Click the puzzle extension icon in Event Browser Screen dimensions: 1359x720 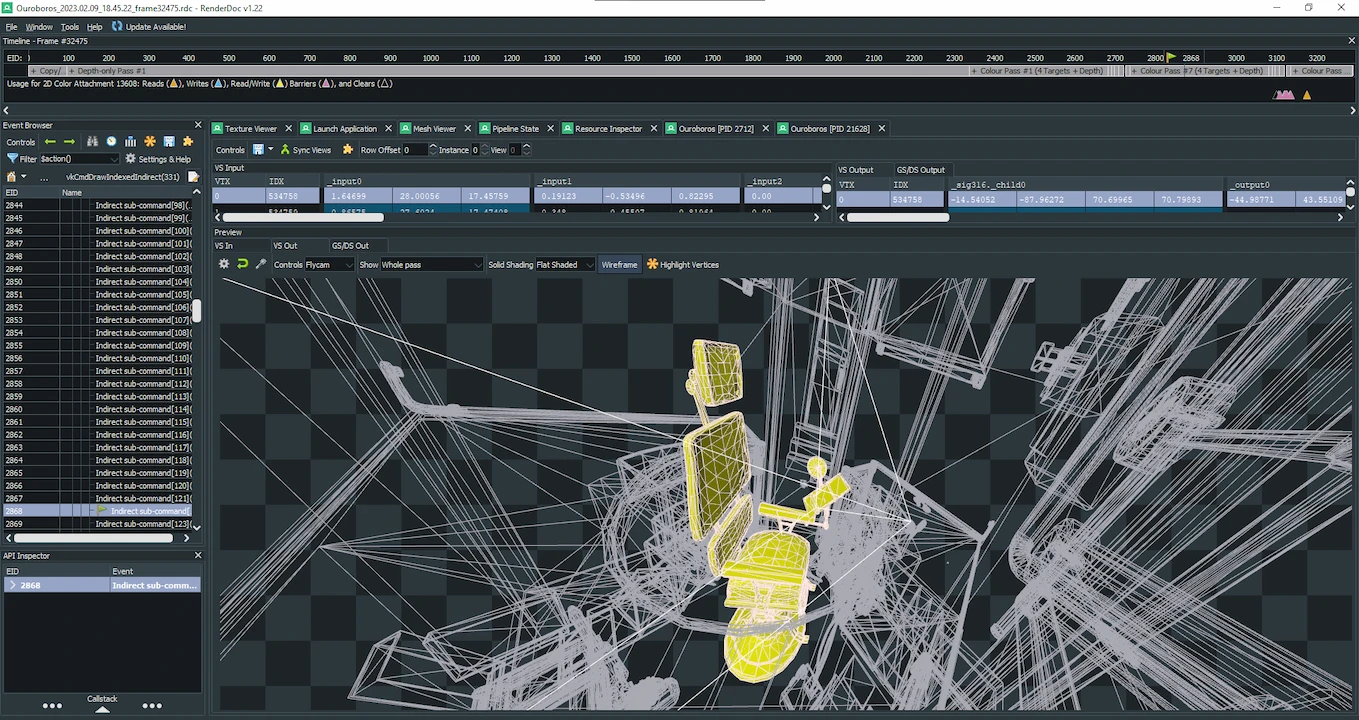[187, 142]
